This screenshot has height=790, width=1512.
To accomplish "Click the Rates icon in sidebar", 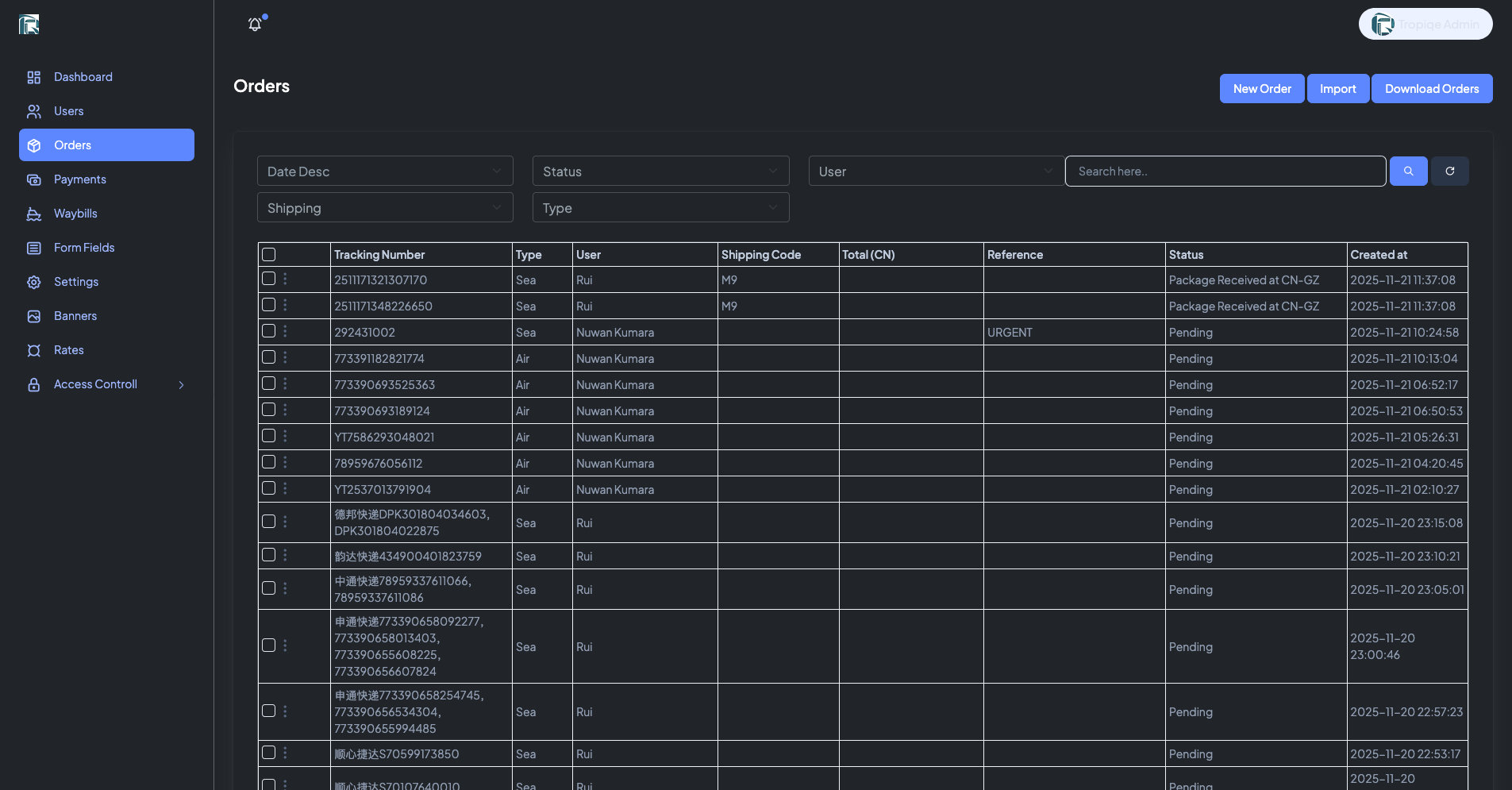I will 33,350.
